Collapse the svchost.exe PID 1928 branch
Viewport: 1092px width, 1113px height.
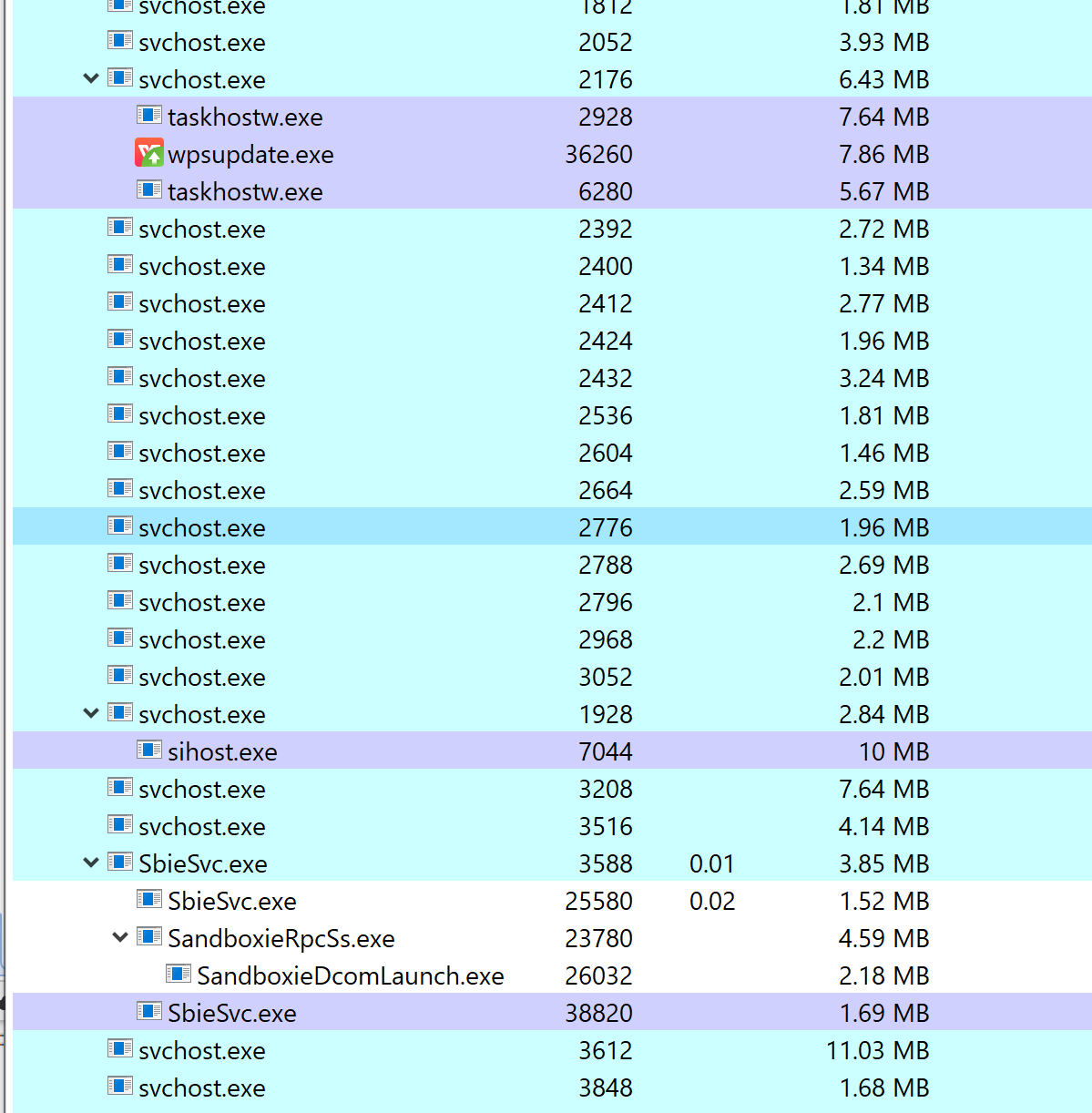coord(90,712)
